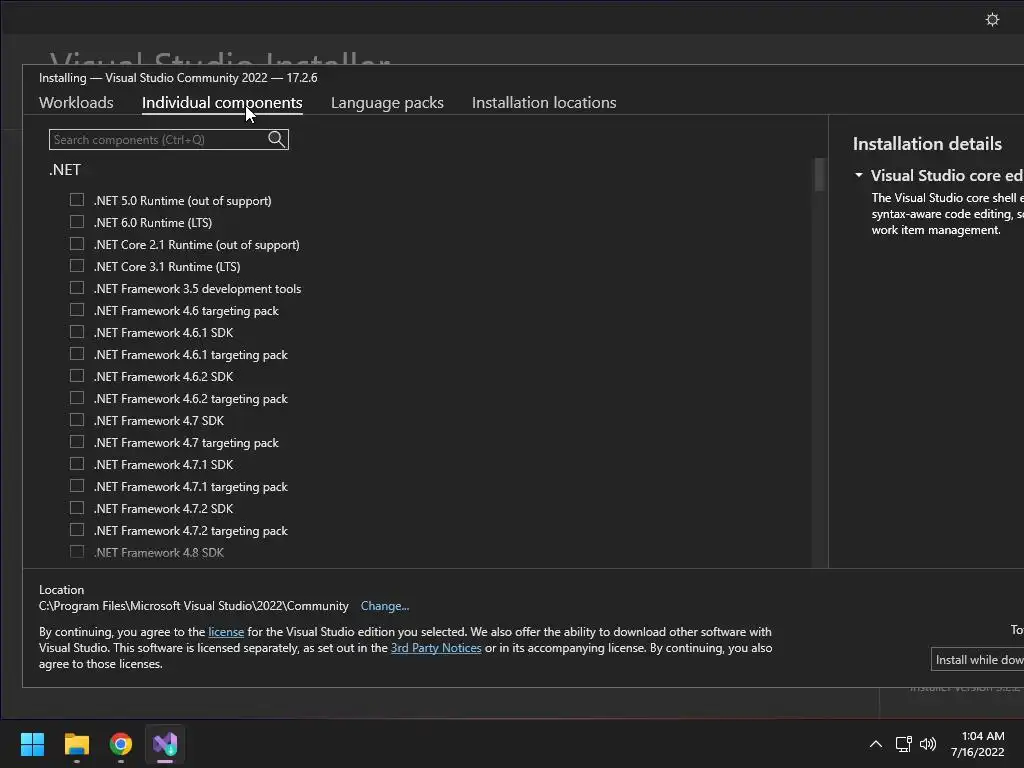Image resolution: width=1024 pixels, height=768 pixels.
Task: Select .NET Framework 4.6.1 SDK checkbox
Action: [x=77, y=332]
